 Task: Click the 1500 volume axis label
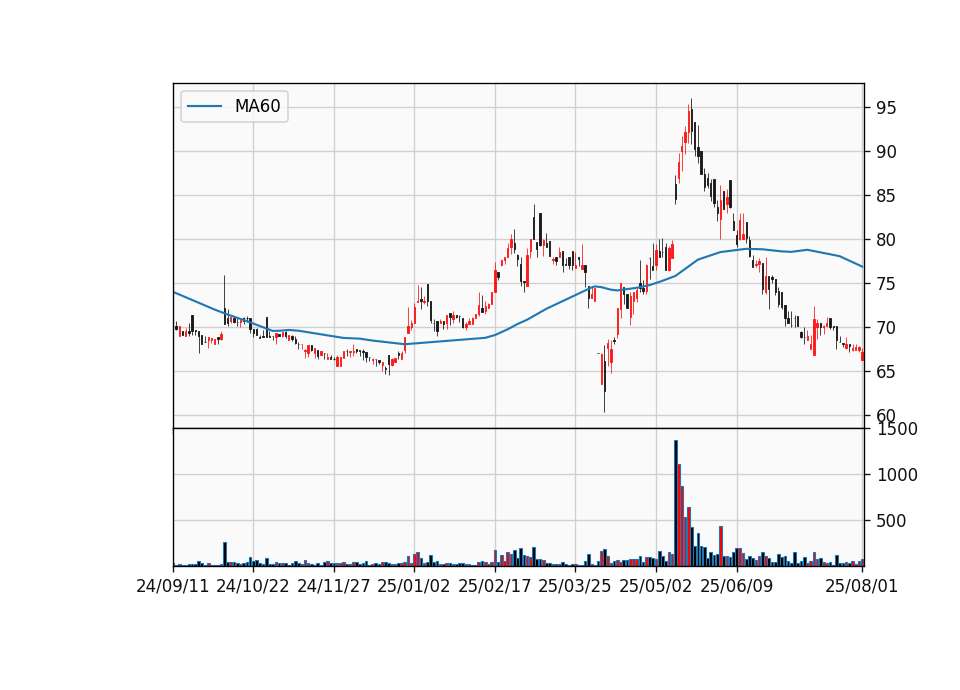897,429
